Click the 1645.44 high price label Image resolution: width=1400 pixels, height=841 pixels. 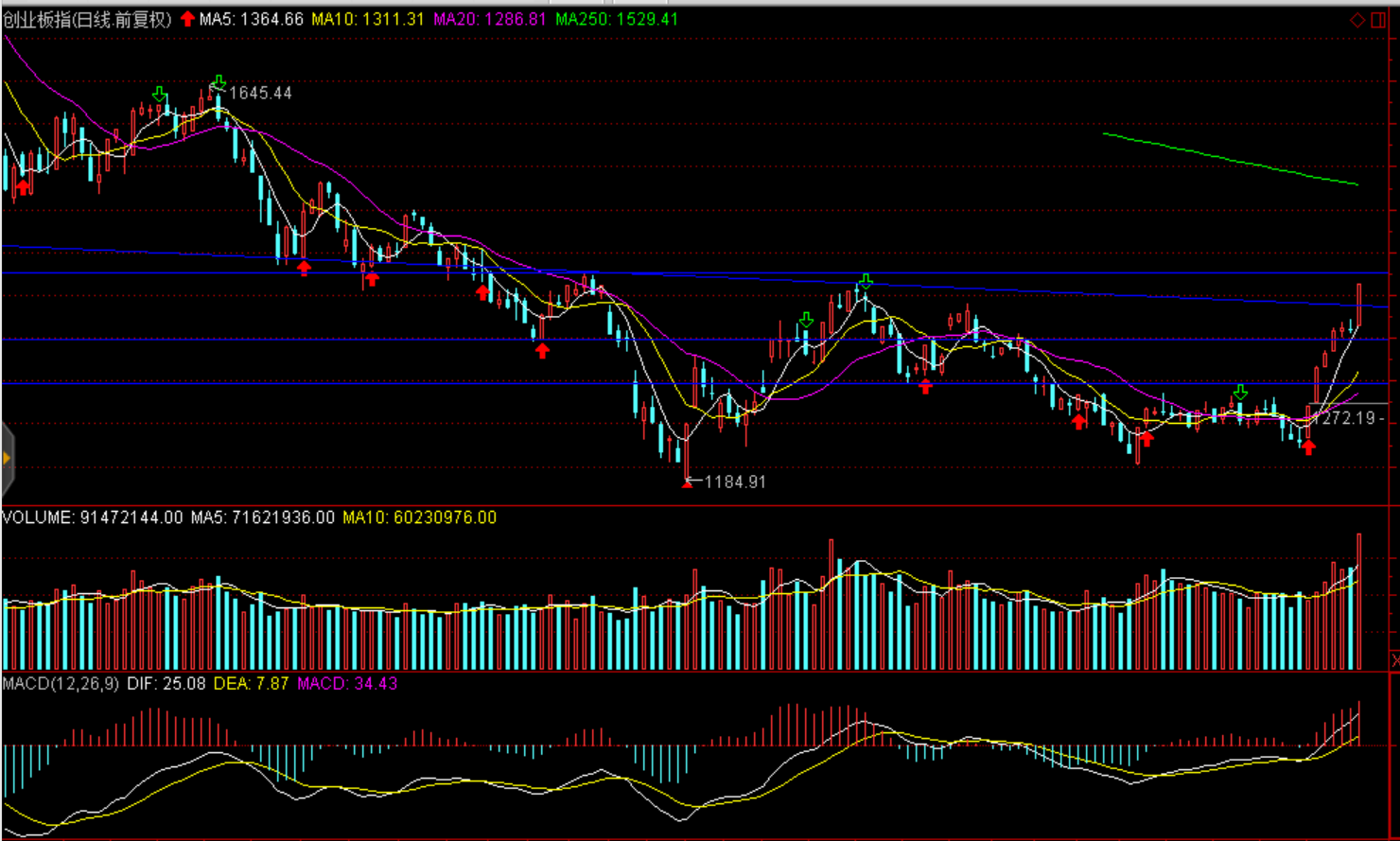260,93
